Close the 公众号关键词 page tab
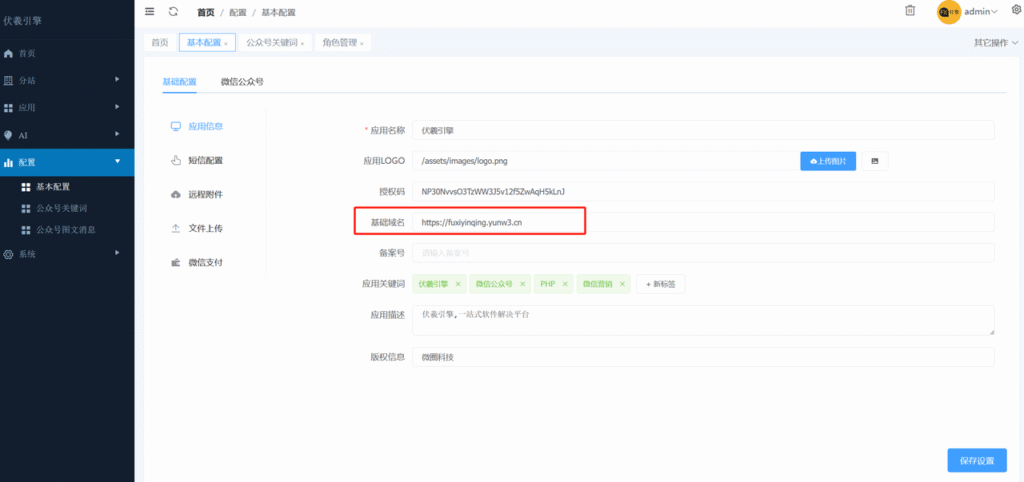 (x=302, y=44)
